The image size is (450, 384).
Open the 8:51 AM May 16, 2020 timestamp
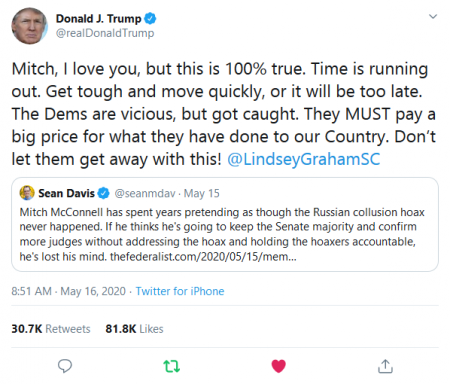coord(68,291)
